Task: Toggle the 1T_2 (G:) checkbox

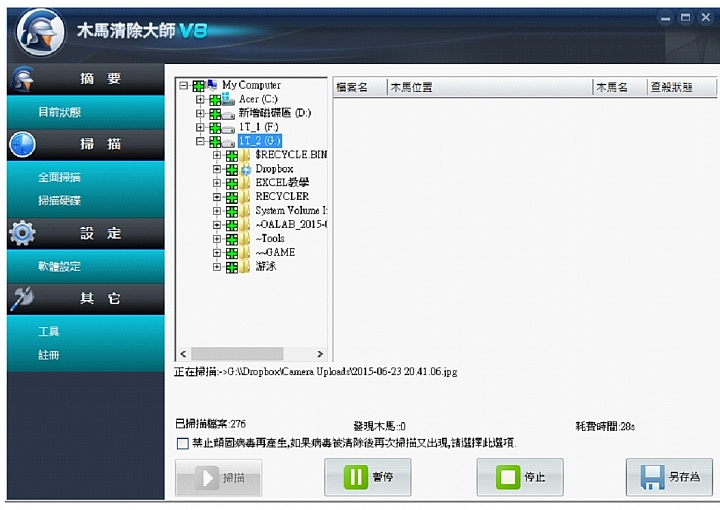Action: point(215,142)
